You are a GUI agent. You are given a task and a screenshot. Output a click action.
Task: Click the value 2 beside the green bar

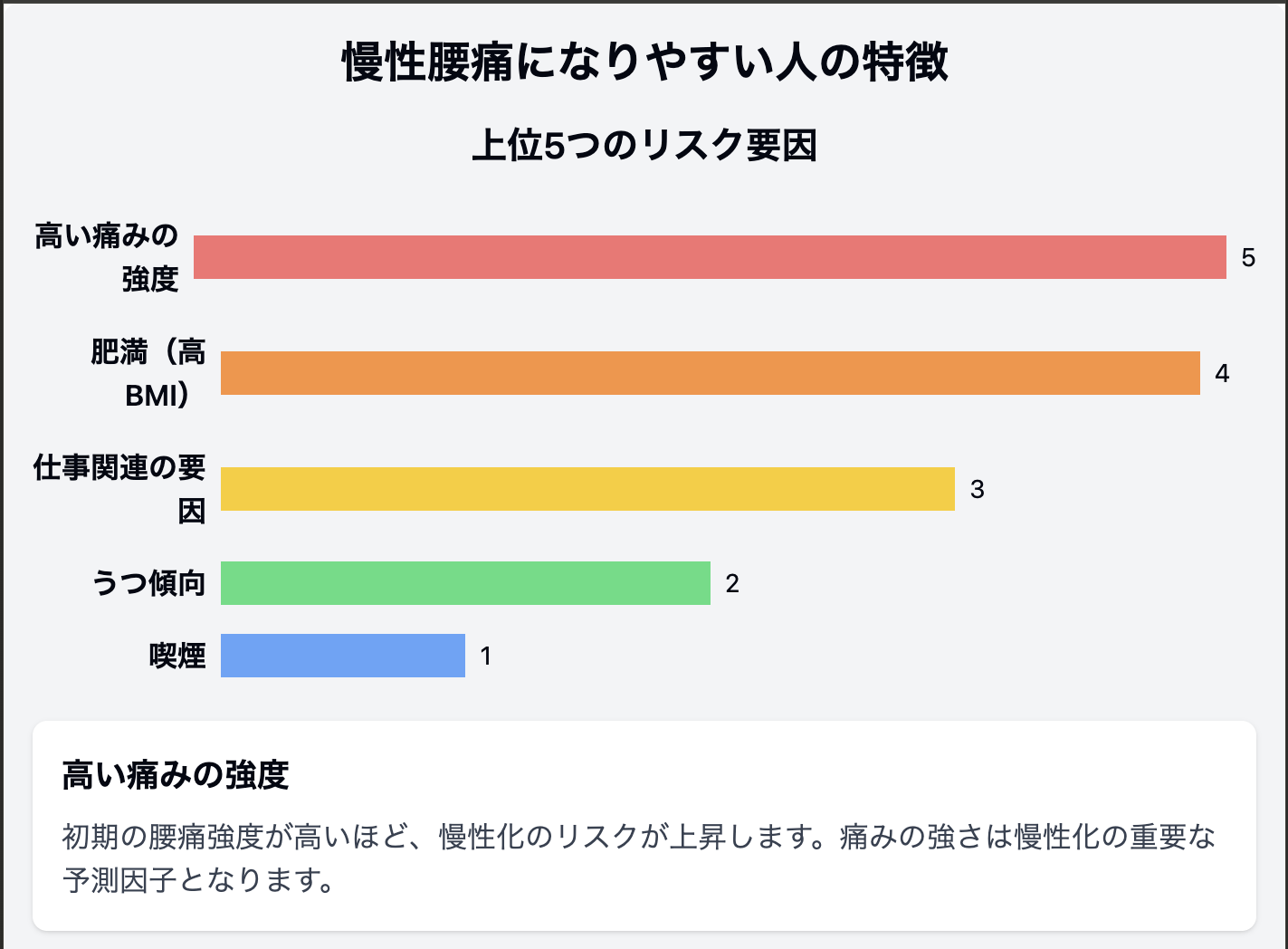[732, 584]
